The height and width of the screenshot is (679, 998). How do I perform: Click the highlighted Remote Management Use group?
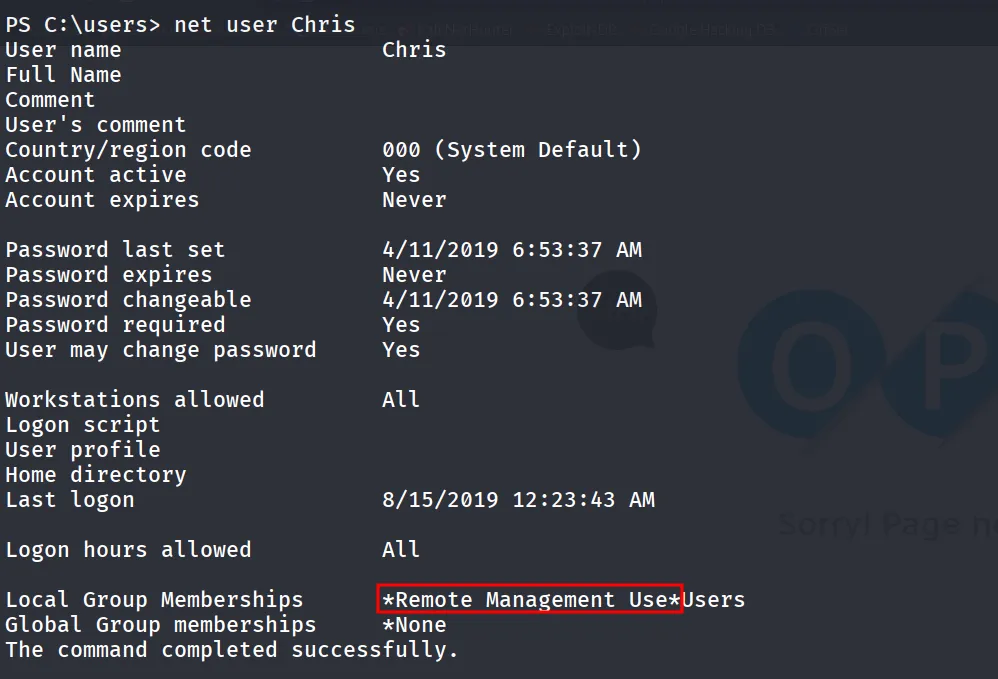tap(530, 599)
